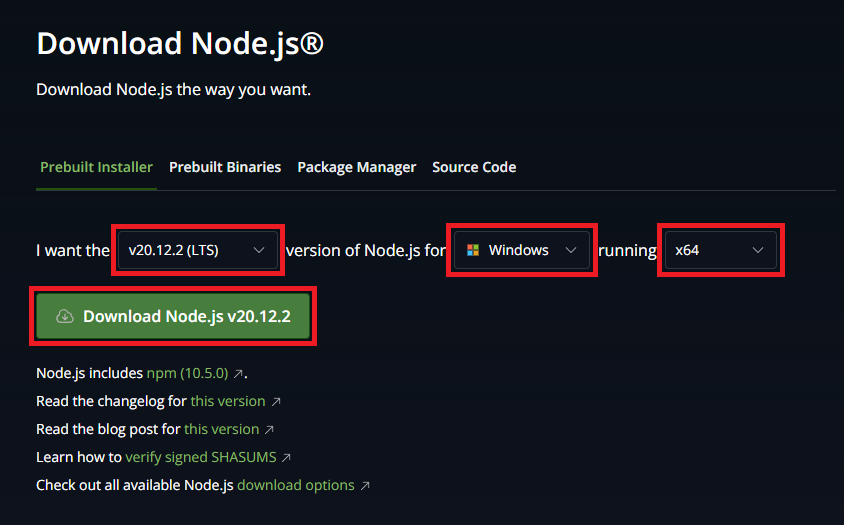
Task: Open the x64 architecture dropdown
Action: [x=721, y=250]
